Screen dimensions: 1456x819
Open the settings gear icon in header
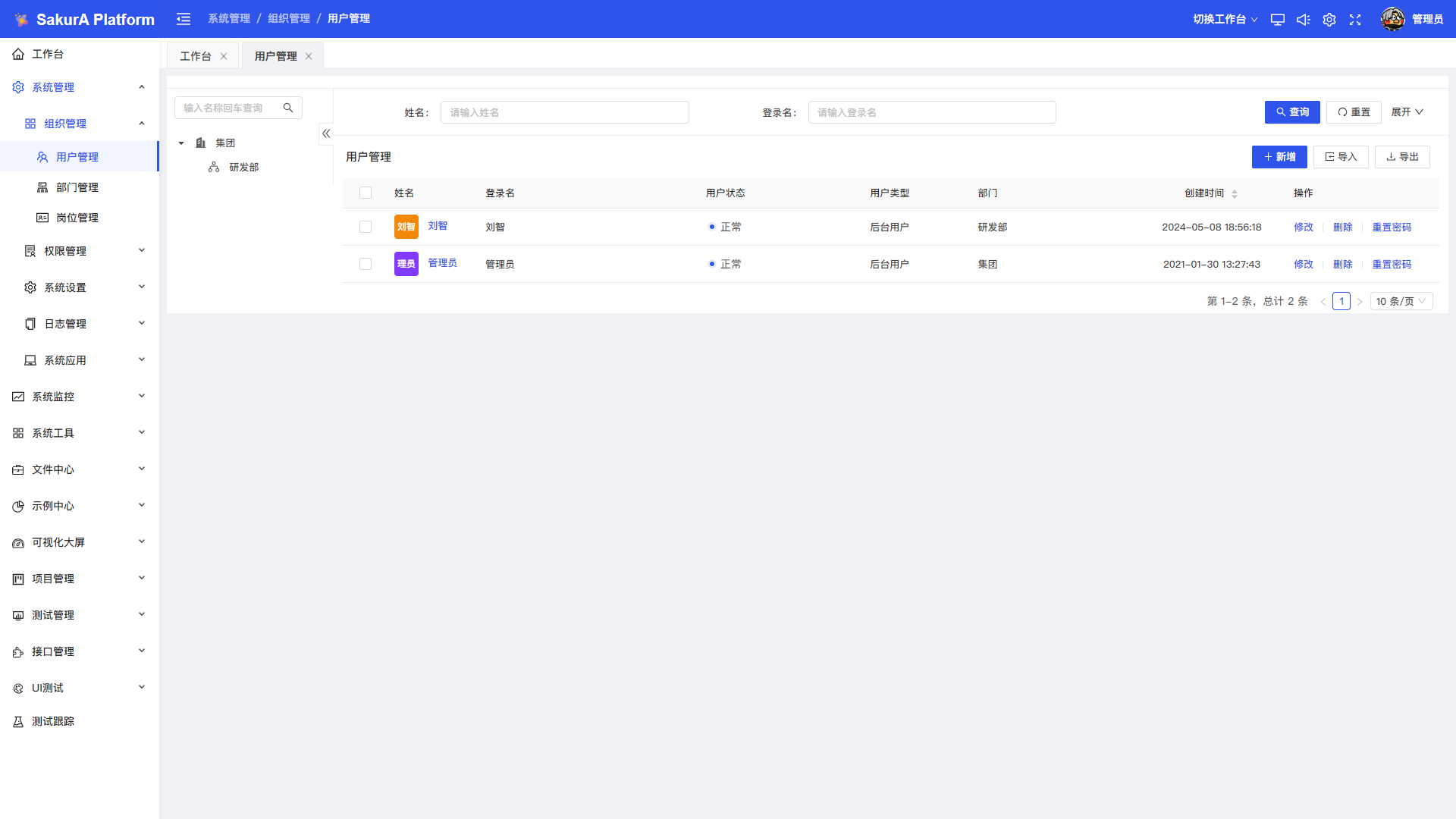[1329, 20]
